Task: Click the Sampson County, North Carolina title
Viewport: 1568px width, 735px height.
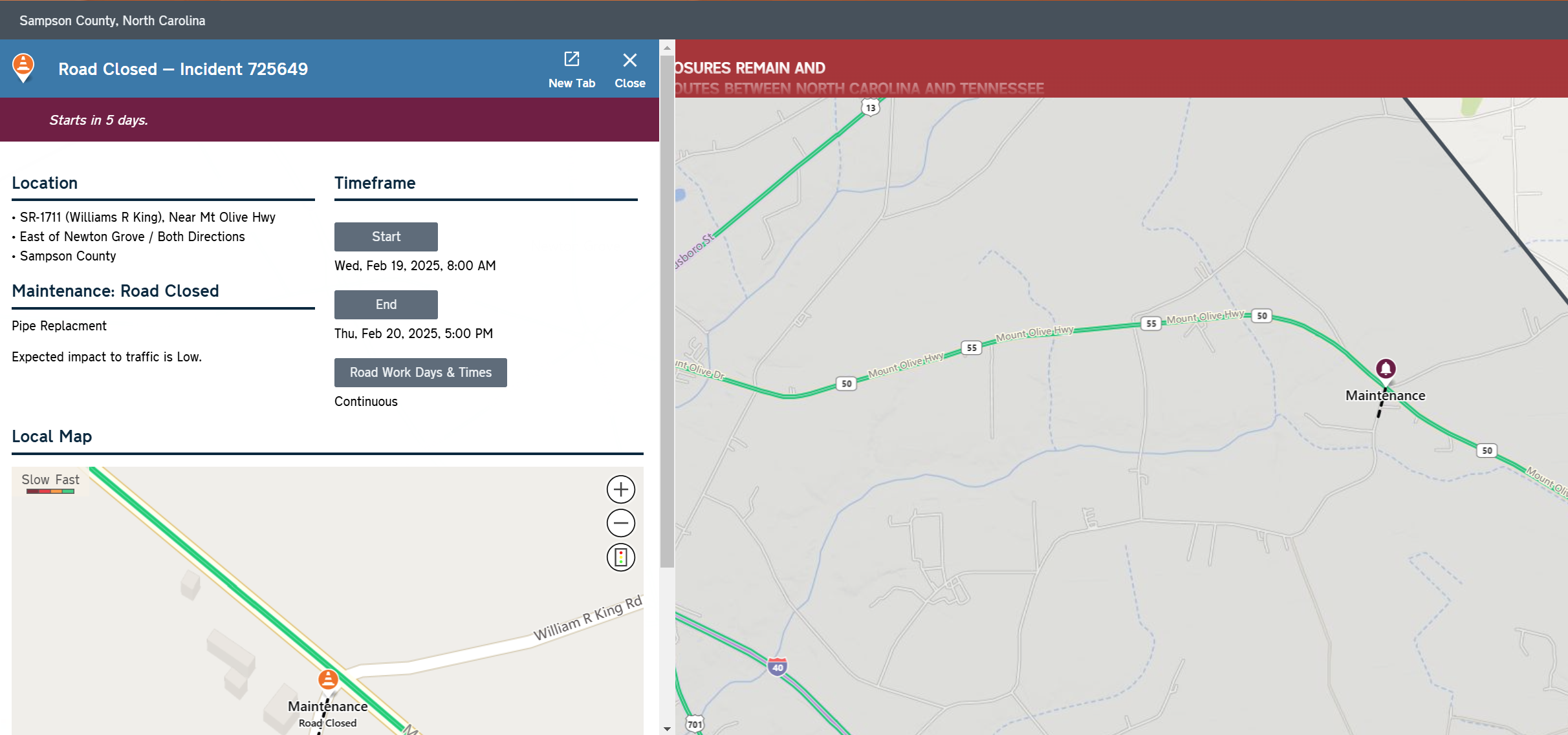Action: click(x=113, y=21)
